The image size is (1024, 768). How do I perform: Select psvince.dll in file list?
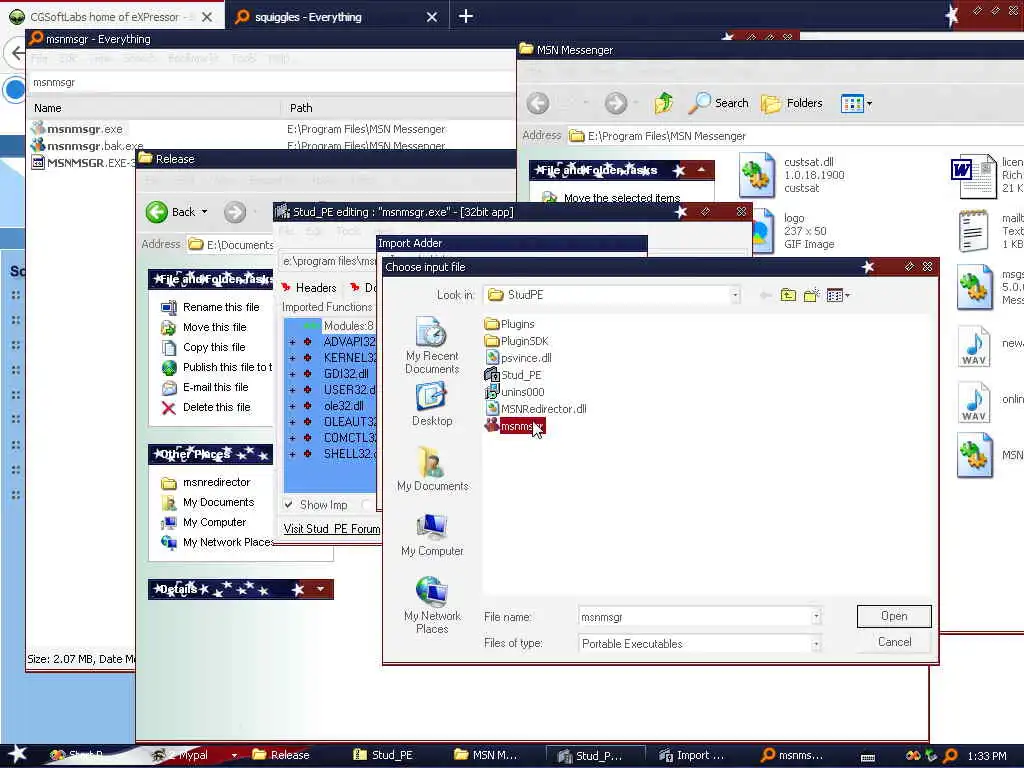(x=519, y=358)
